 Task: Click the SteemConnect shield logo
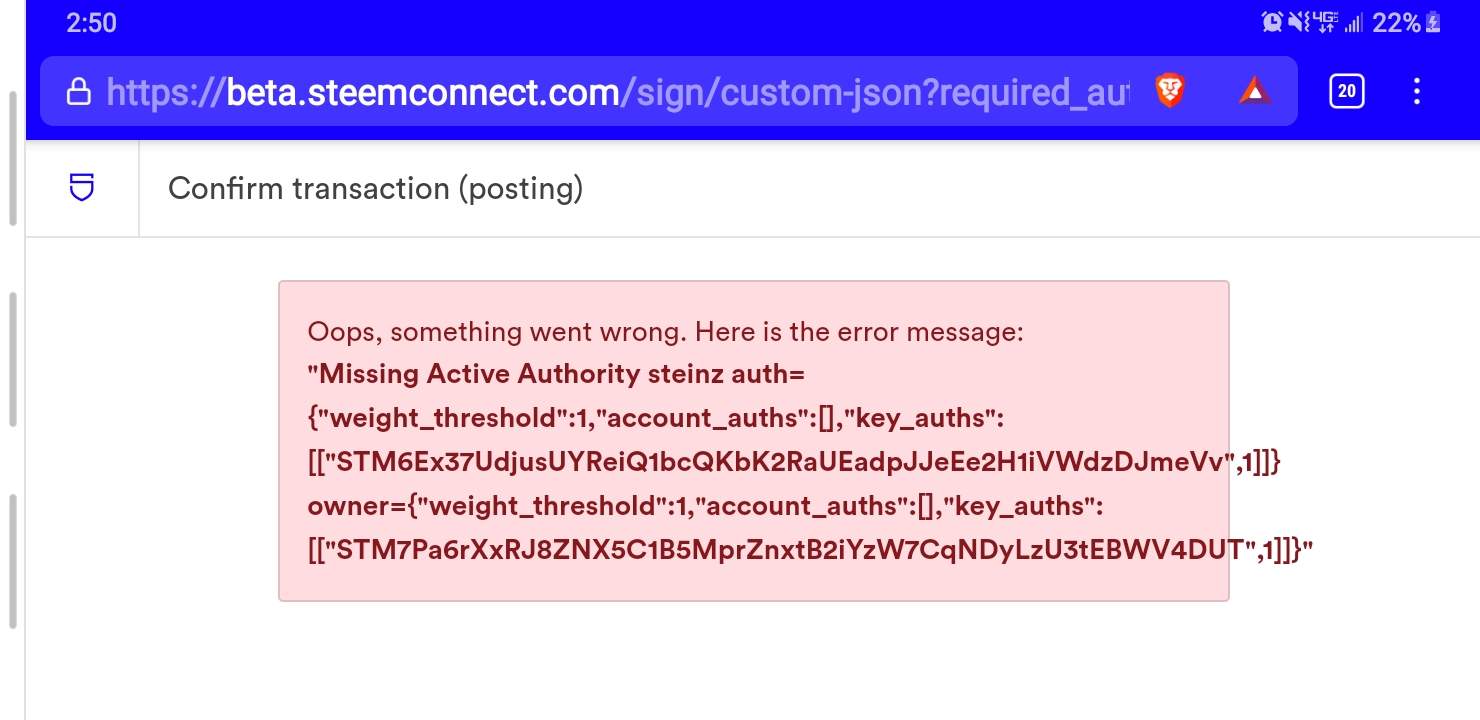point(82,188)
